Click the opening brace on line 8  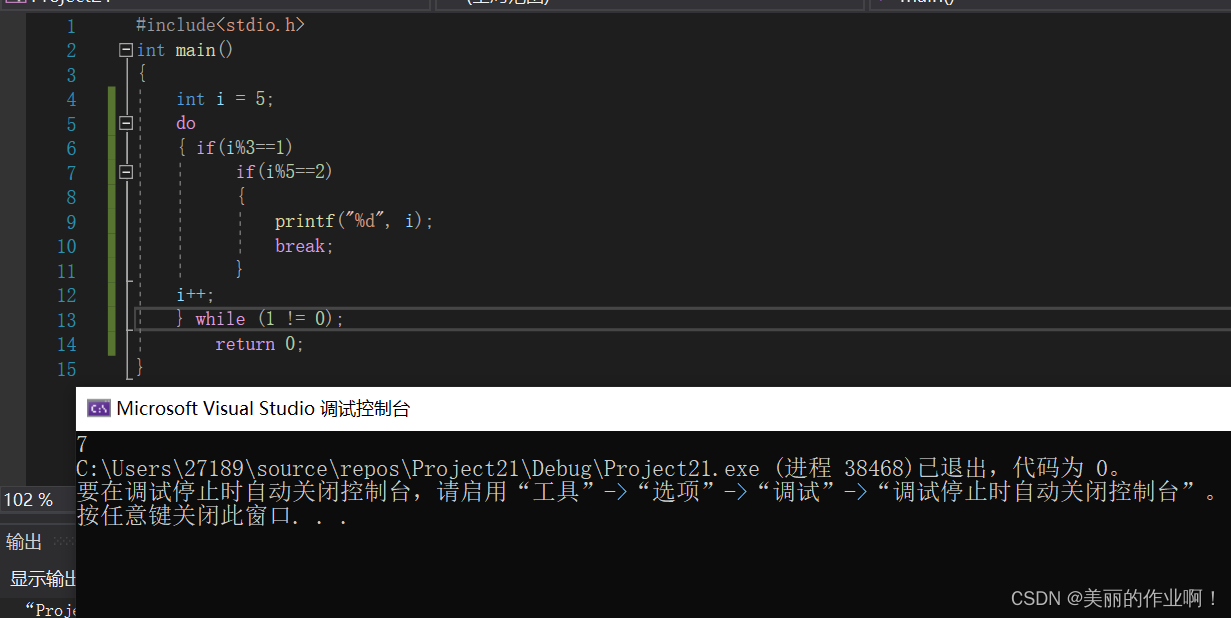coord(241,197)
